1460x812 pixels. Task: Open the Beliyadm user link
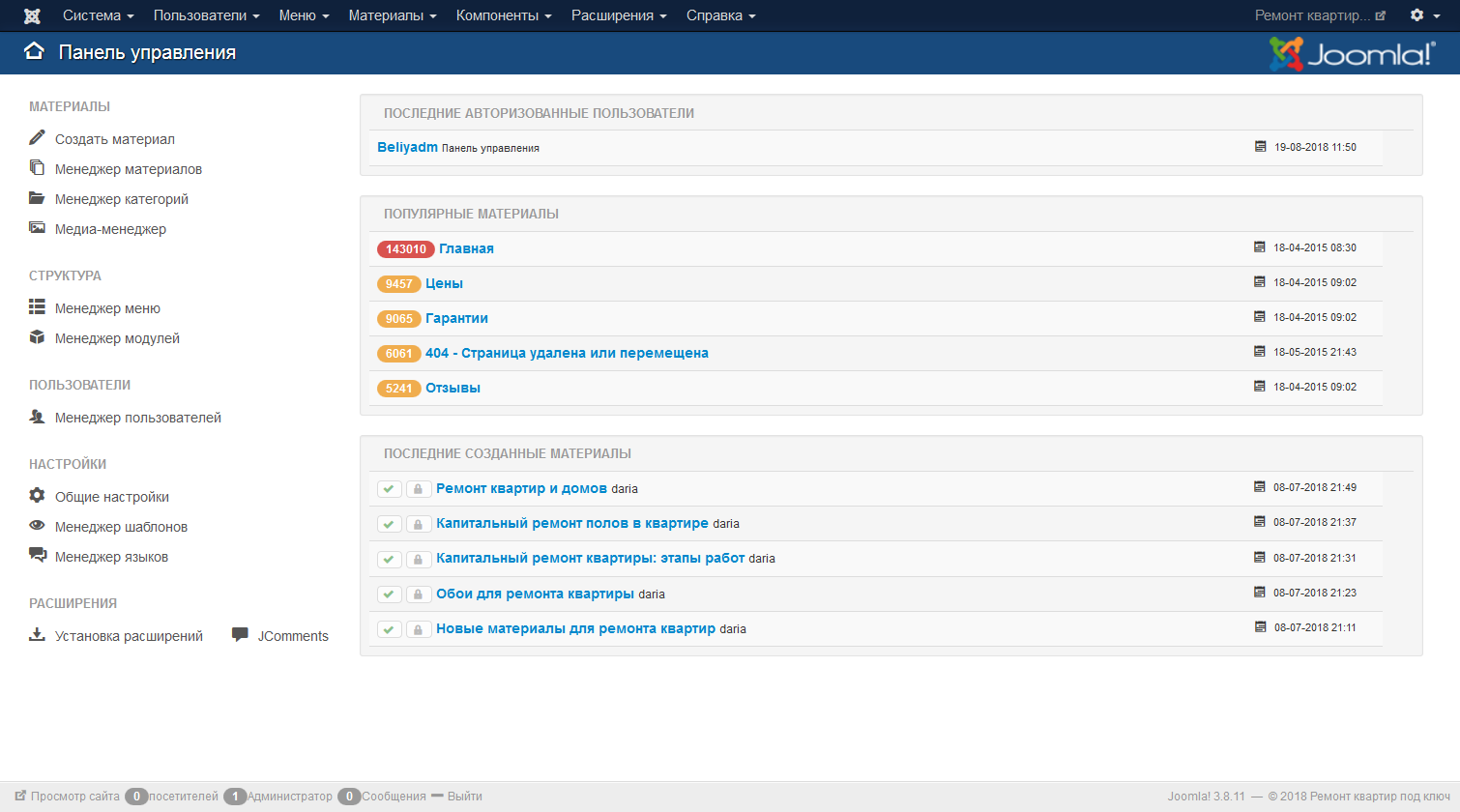point(407,147)
